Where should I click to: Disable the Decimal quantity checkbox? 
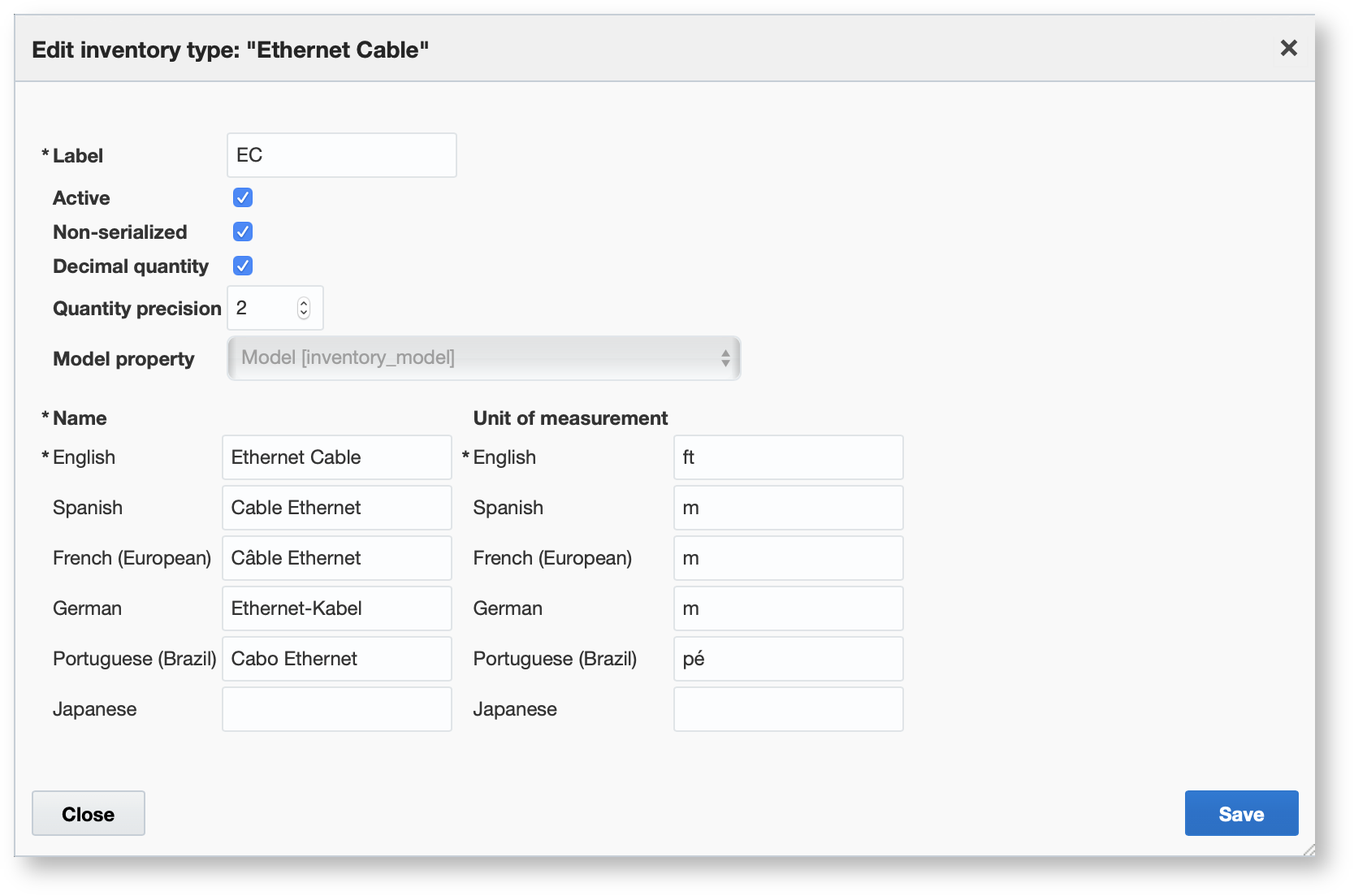click(x=243, y=266)
